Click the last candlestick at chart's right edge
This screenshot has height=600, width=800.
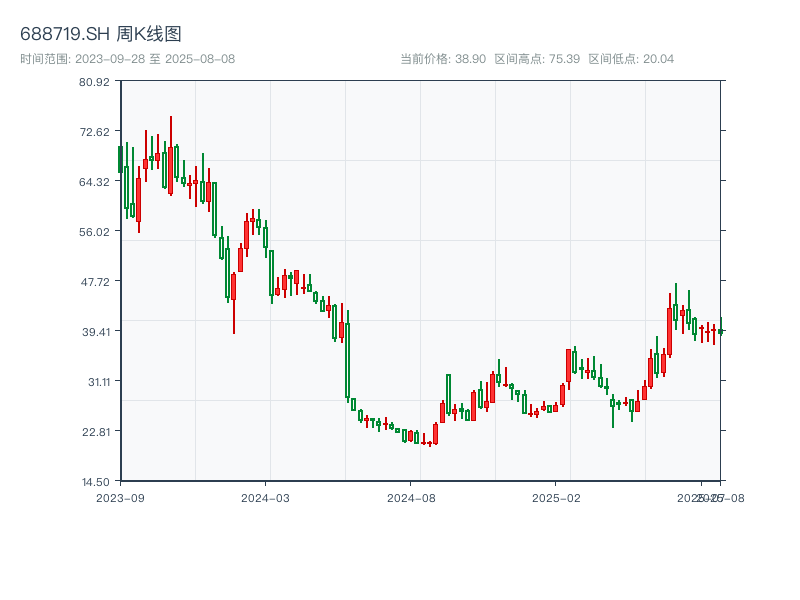click(720, 330)
